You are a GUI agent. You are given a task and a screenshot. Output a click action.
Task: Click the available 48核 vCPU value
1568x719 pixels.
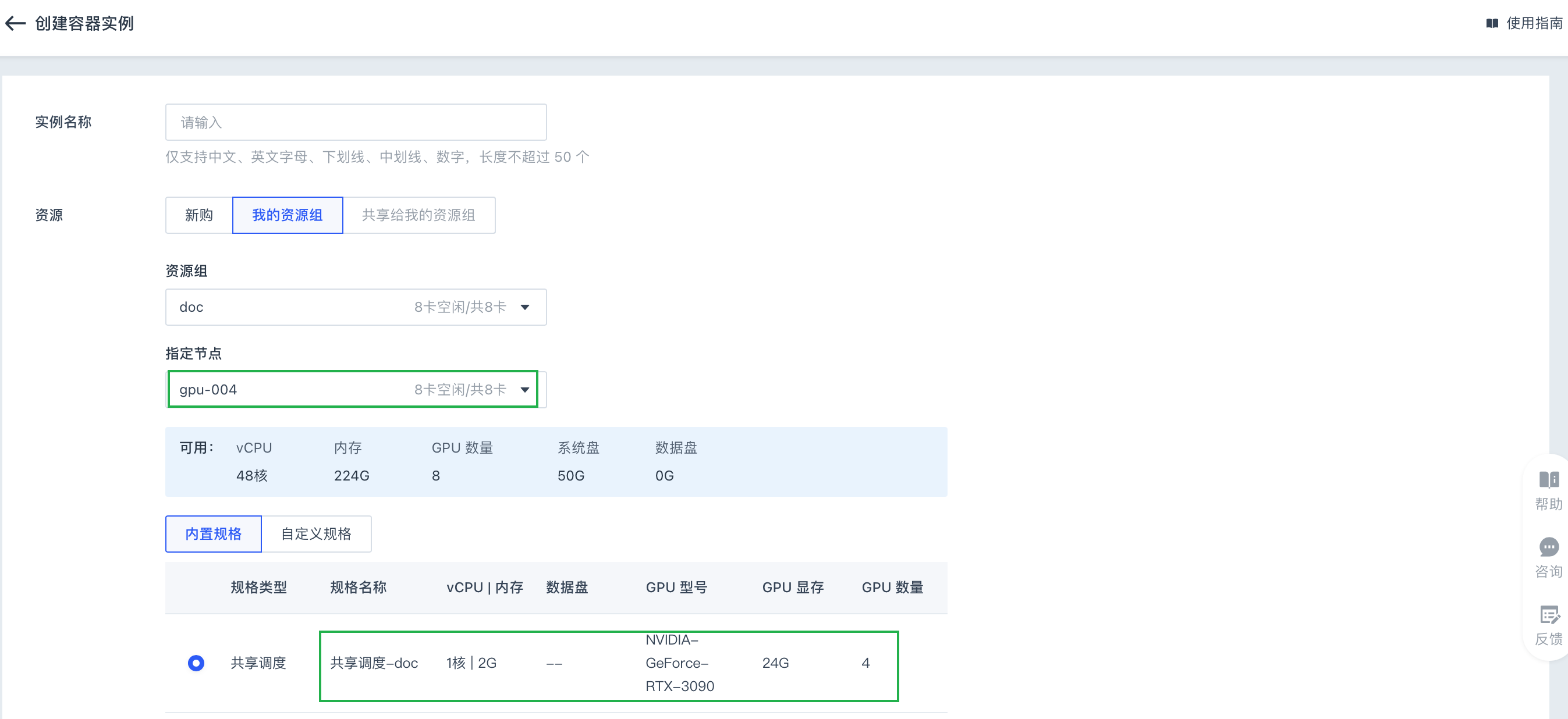tap(252, 476)
